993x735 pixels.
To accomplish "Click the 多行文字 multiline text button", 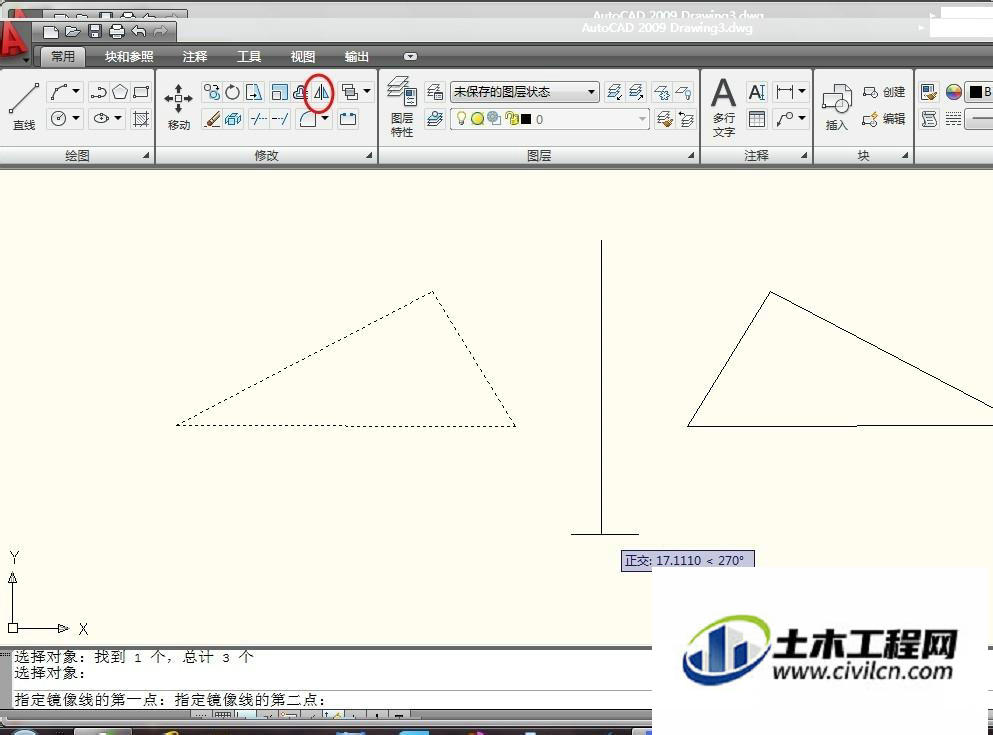I will pyautogui.click(x=724, y=107).
